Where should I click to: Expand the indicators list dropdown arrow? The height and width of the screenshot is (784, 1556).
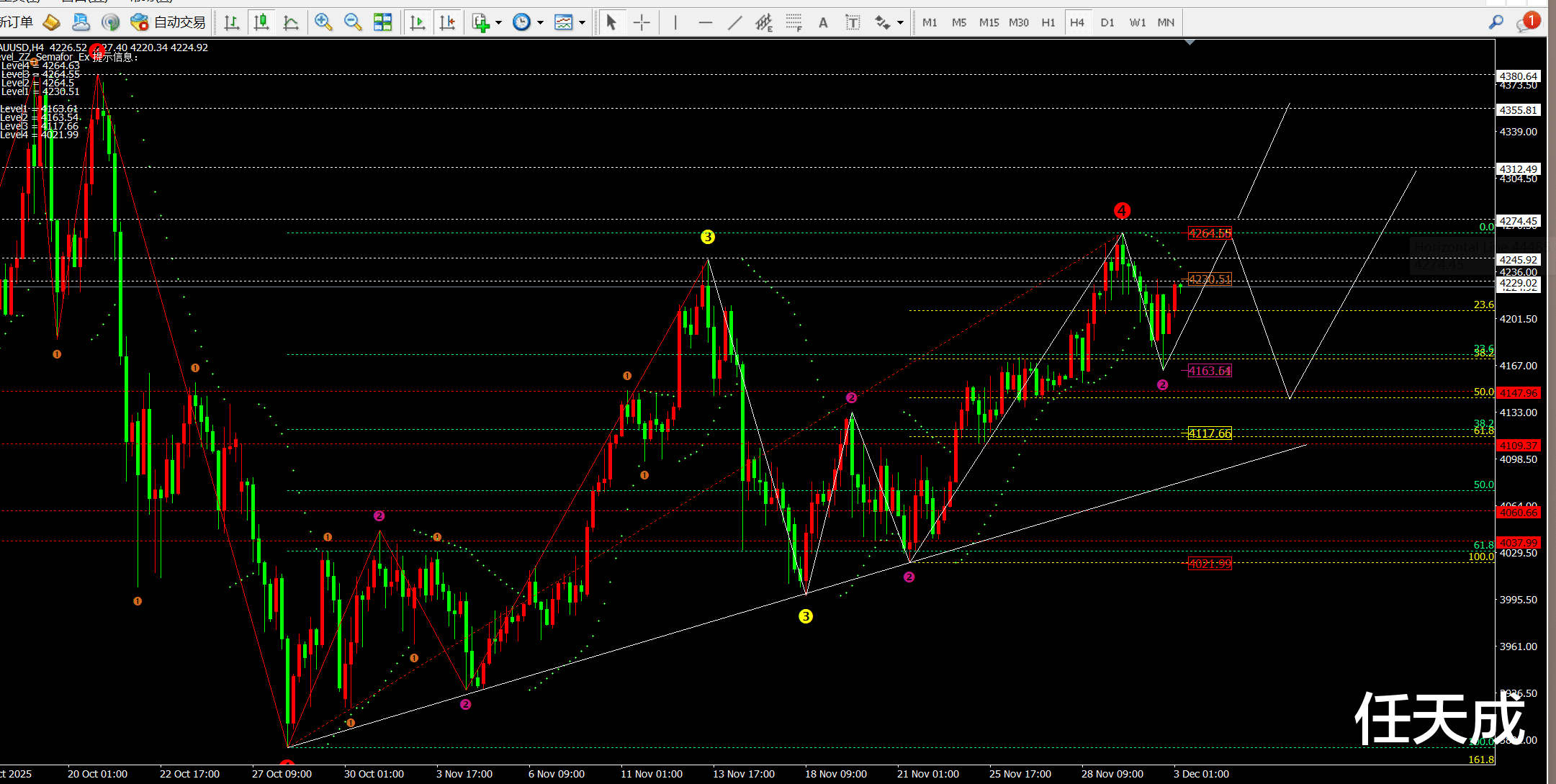499,22
